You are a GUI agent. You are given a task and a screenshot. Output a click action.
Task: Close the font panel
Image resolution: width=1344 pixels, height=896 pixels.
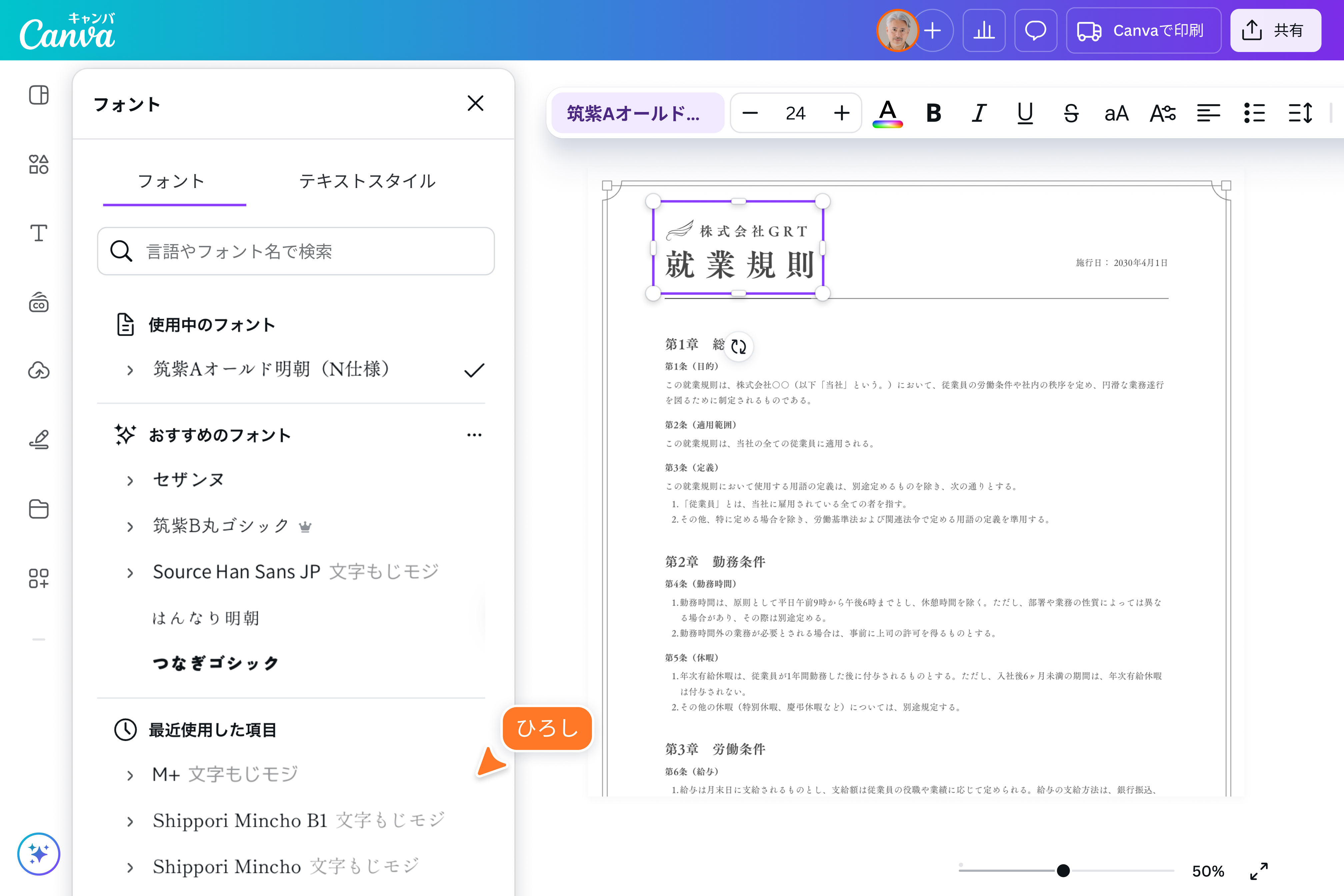tap(475, 103)
